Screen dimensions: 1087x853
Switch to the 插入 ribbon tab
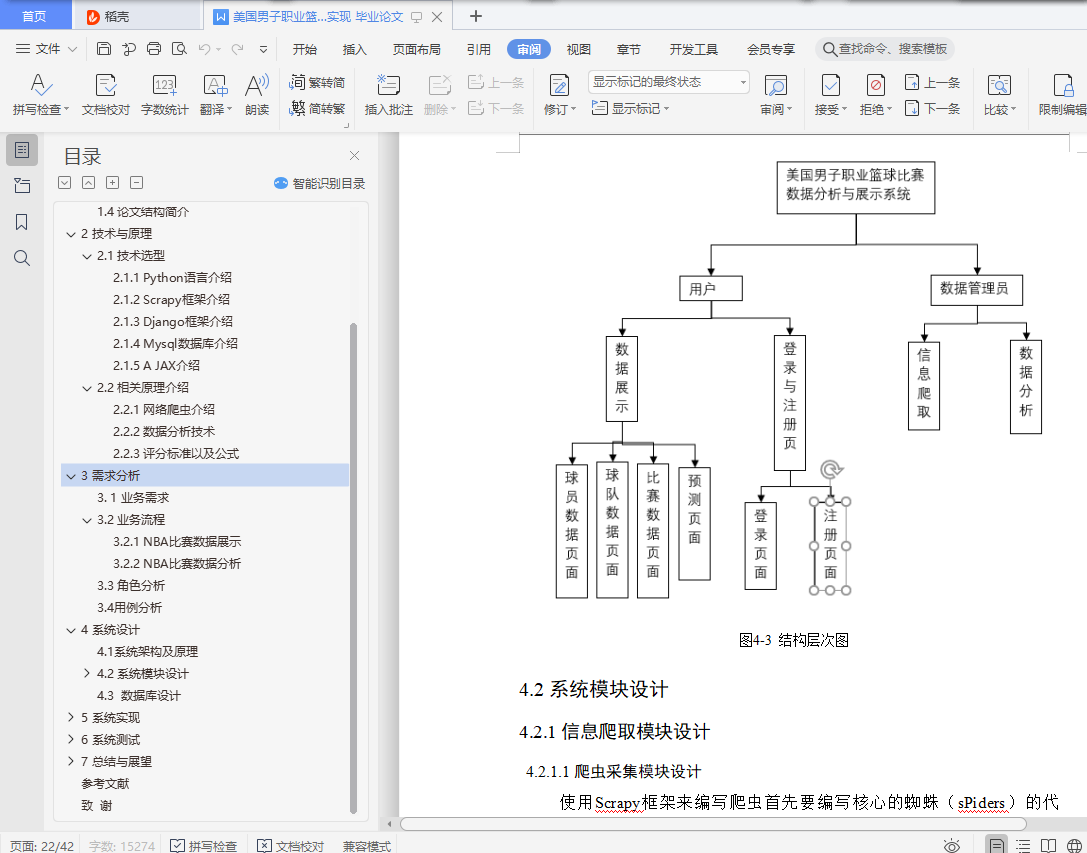coord(354,49)
